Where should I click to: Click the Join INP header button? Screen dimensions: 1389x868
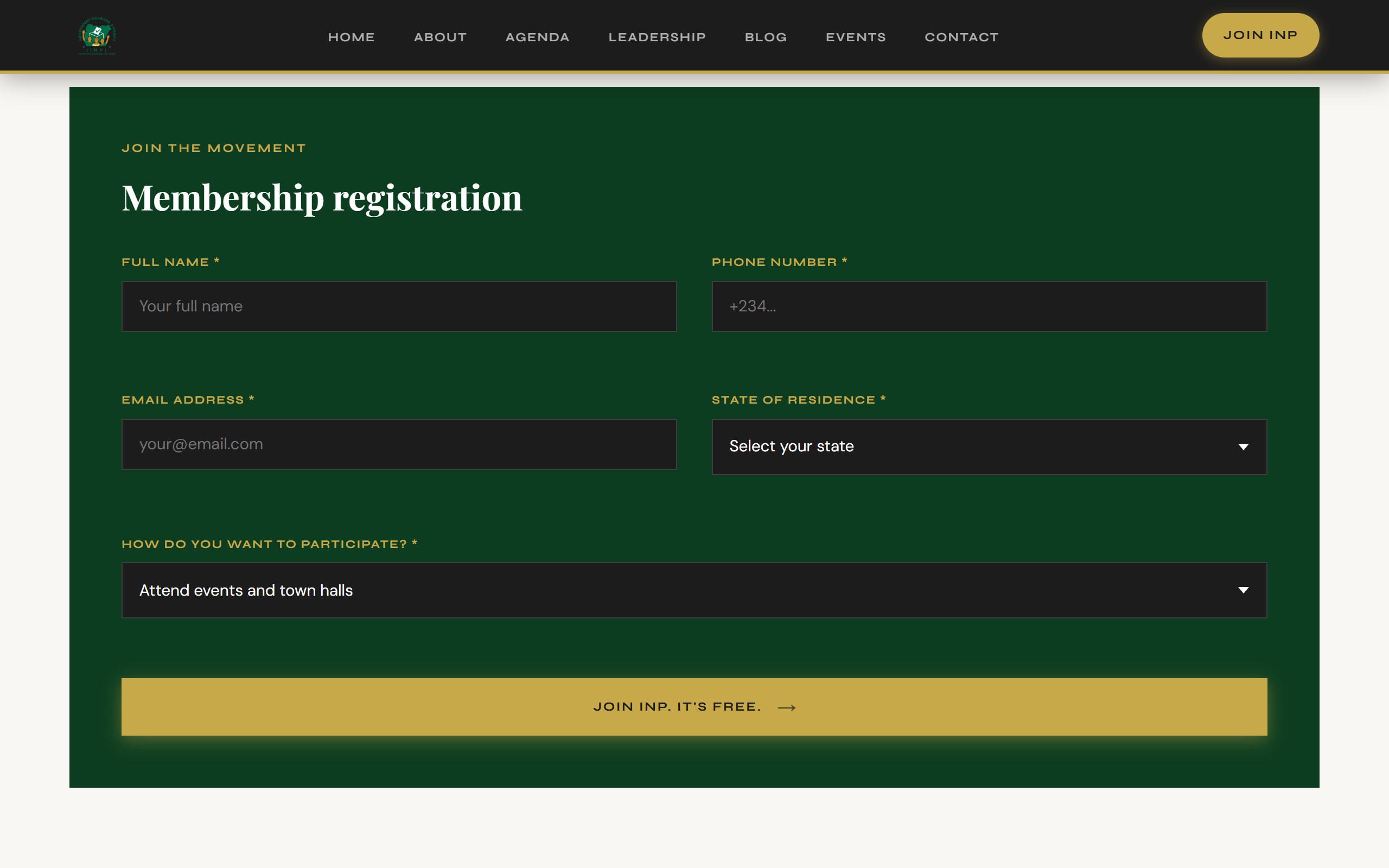pyautogui.click(x=1260, y=35)
